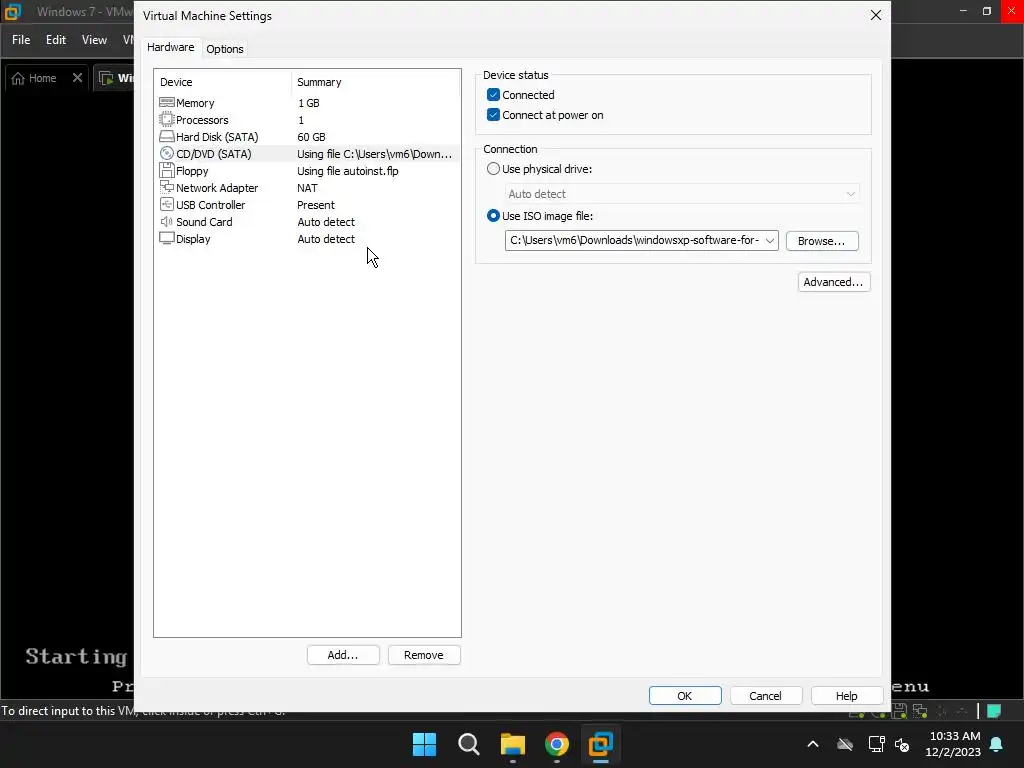Open the Edit menu in VMware window

(x=56, y=40)
